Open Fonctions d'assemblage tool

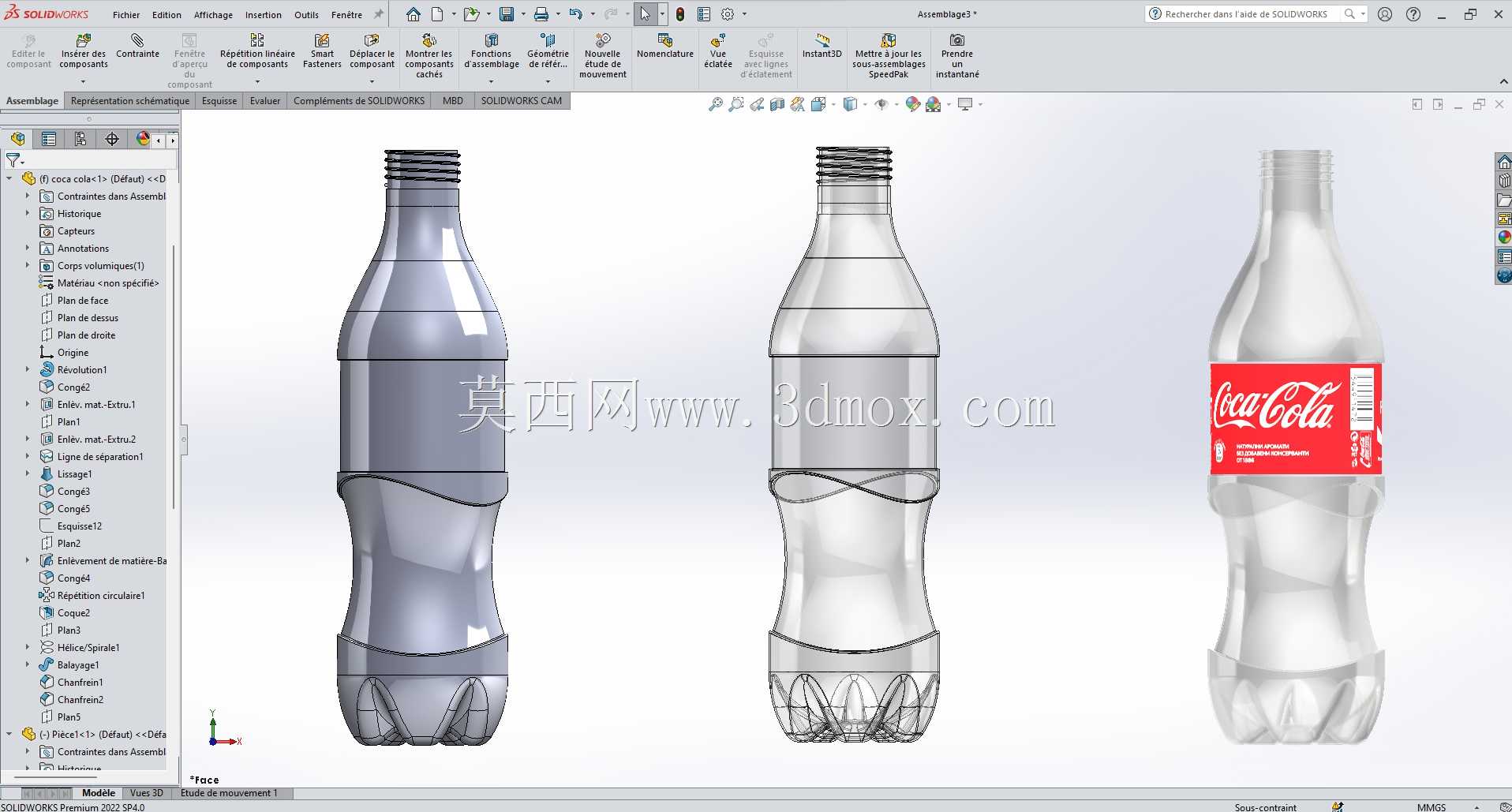491,52
